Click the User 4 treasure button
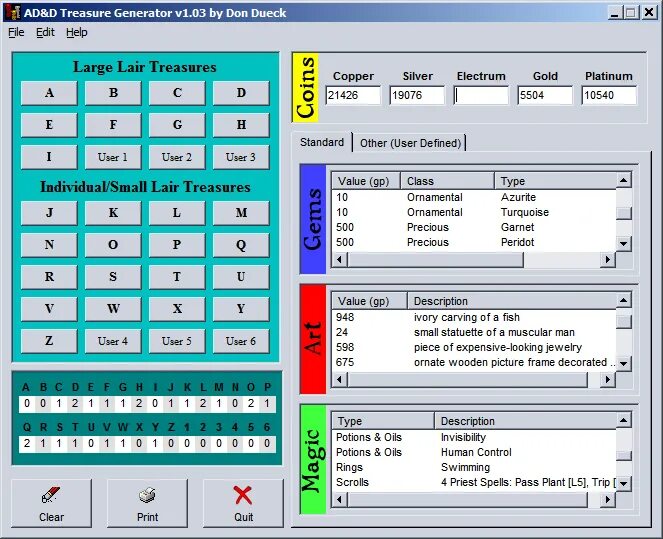 (113, 342)
